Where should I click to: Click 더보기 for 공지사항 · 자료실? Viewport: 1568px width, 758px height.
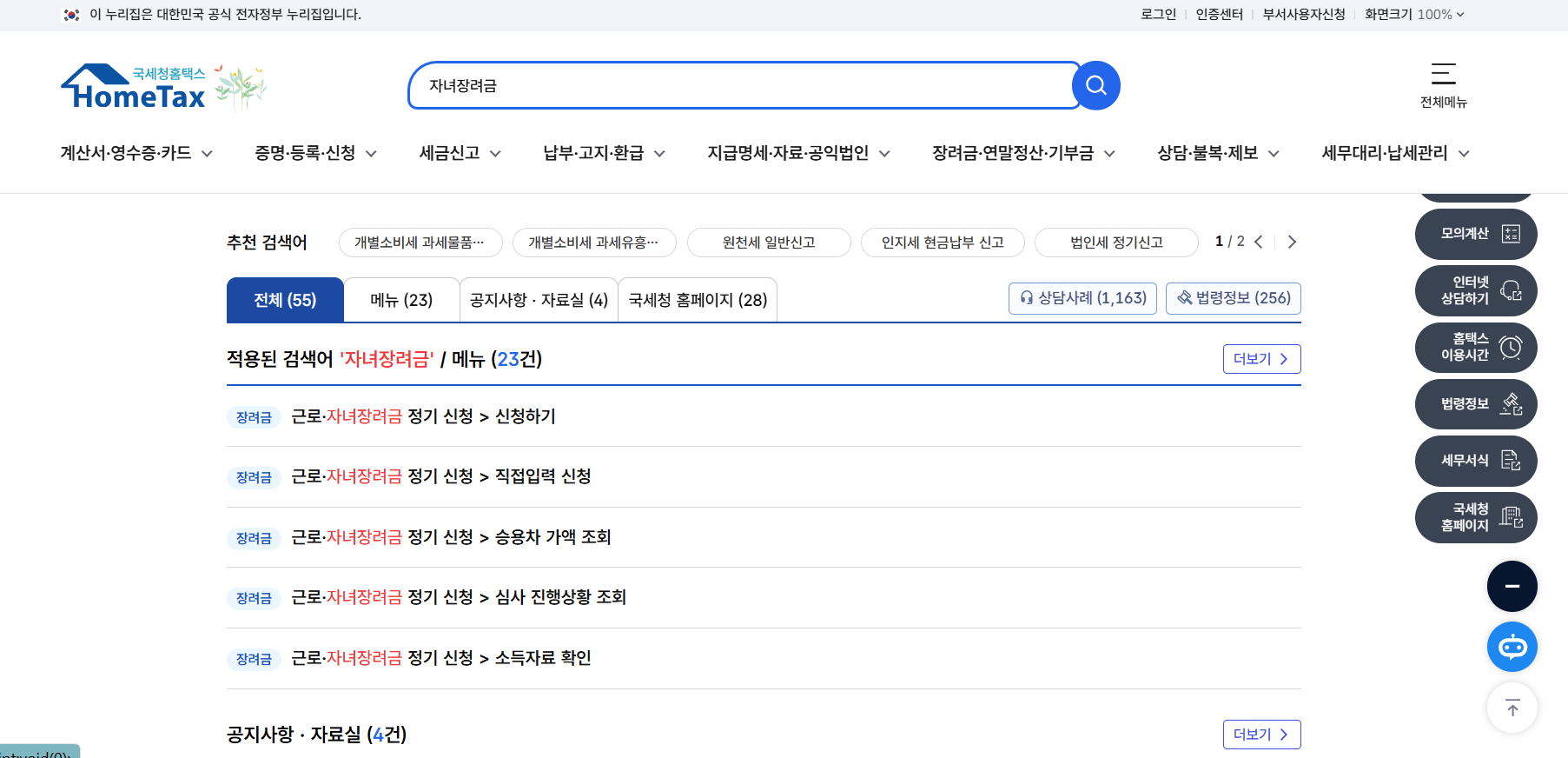coord(1261,735)
